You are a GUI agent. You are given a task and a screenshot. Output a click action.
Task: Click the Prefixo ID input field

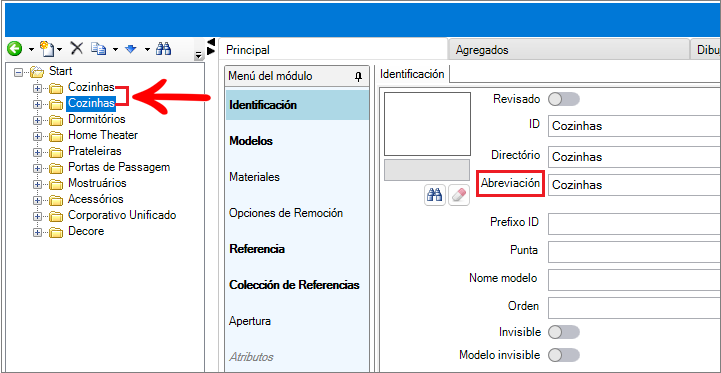635,224
